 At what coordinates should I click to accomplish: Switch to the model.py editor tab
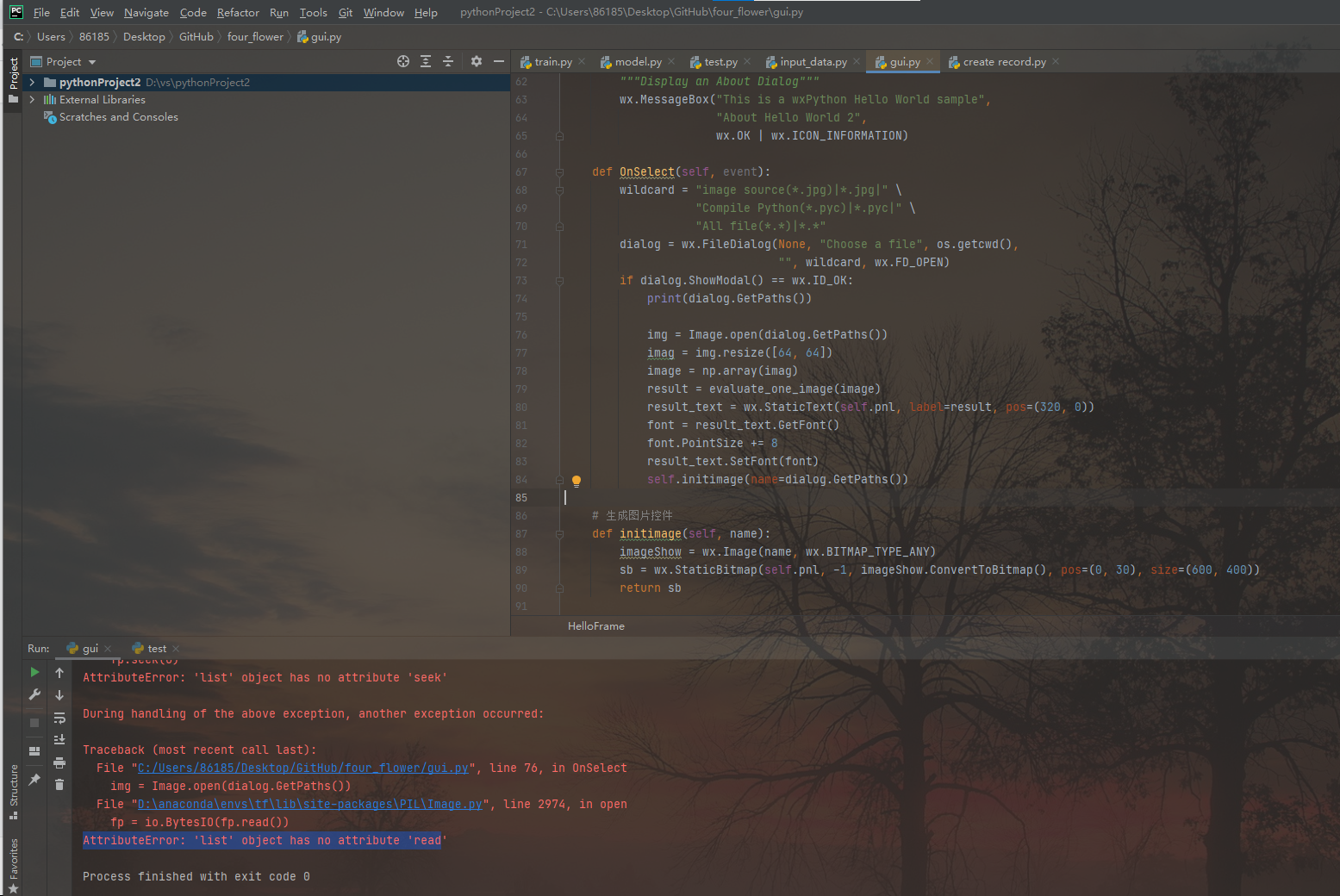[638, 62]
